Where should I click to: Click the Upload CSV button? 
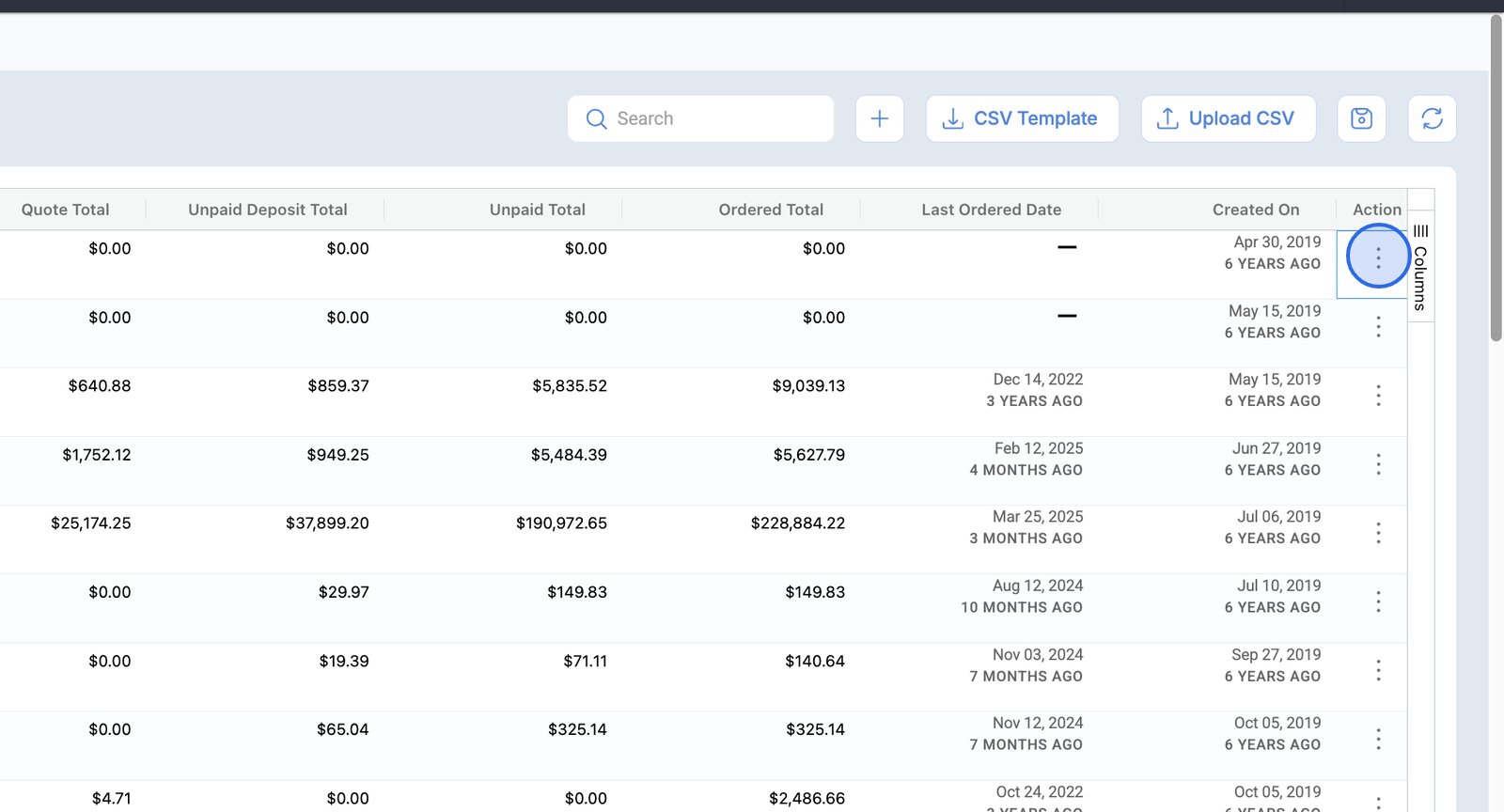pos(1228,118)
